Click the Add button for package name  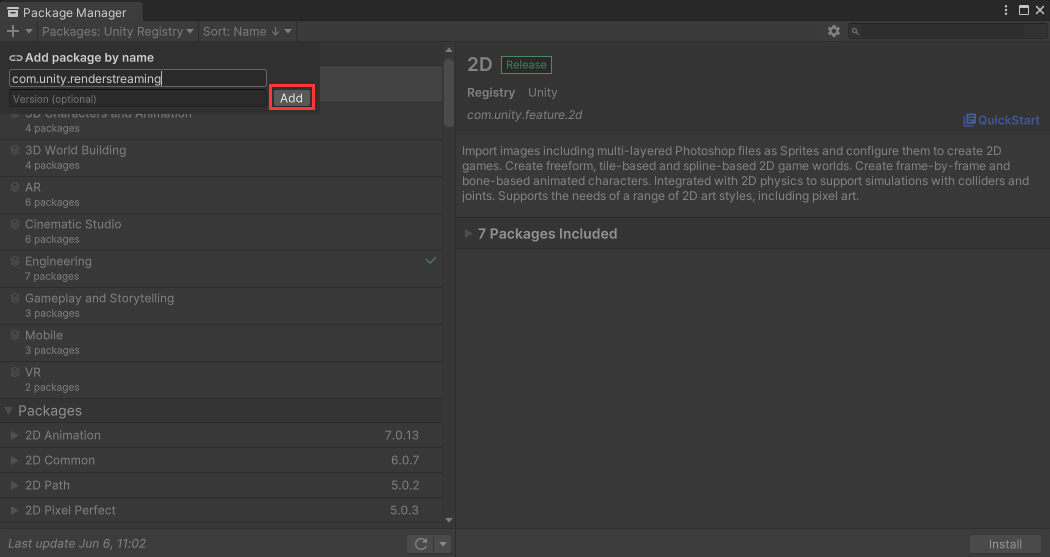click(291, 98)
